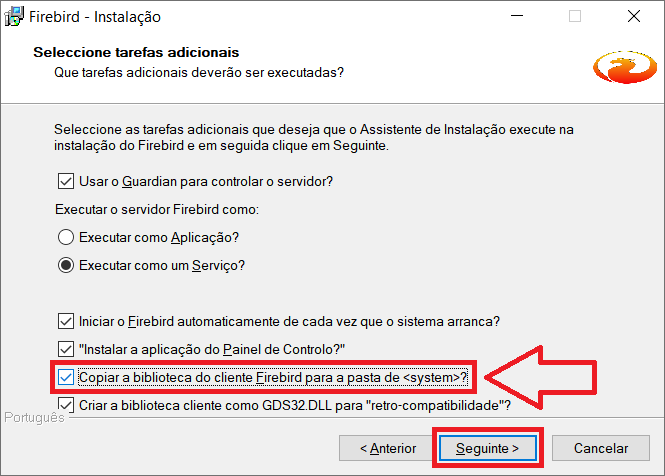Image resolution: width=665 pixels, height=476 pixels.
Task: Minimize the Firebird installer window
Action: point(516,17)
